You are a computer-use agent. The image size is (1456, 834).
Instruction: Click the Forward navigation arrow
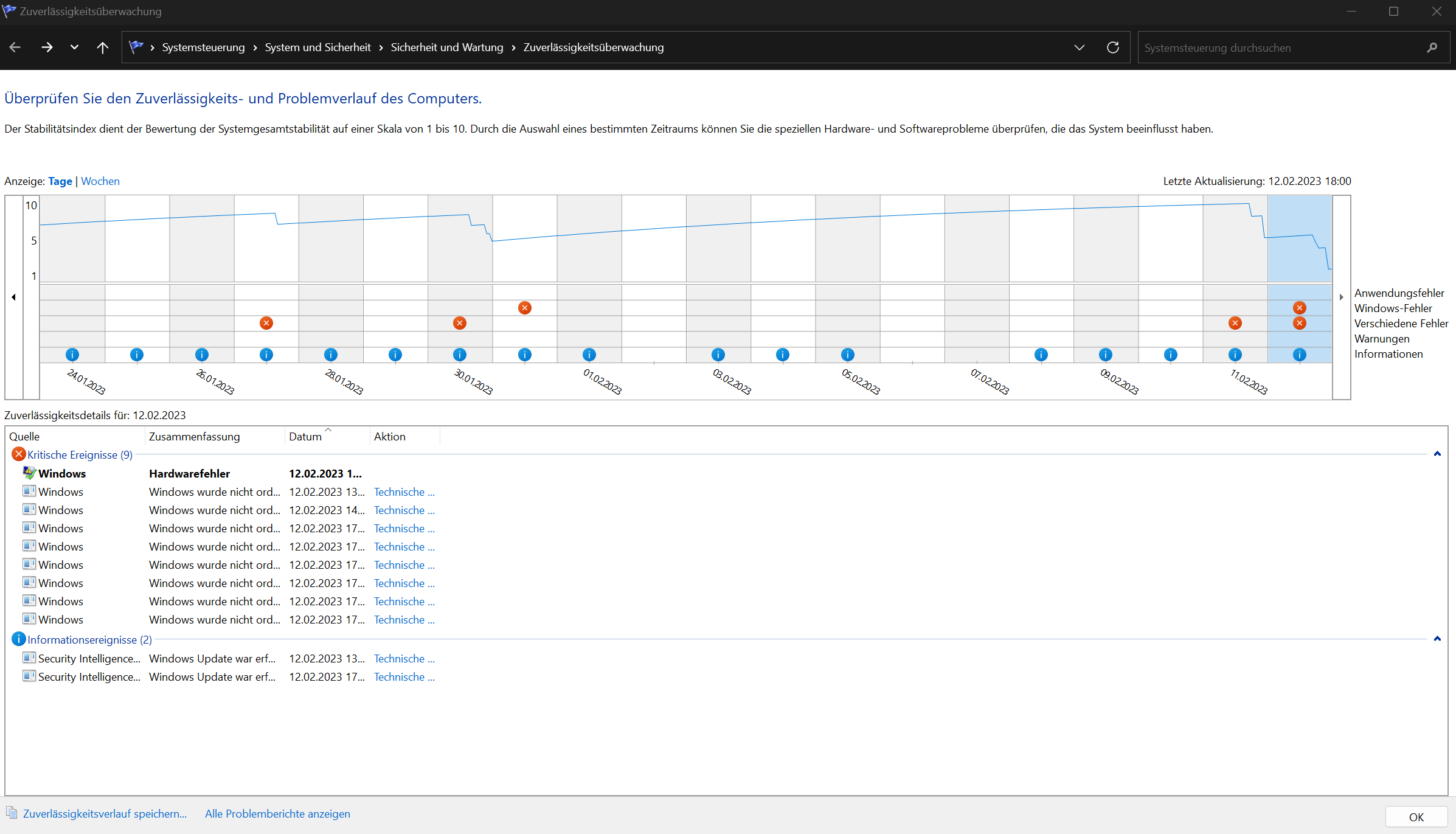coord(47,47)
